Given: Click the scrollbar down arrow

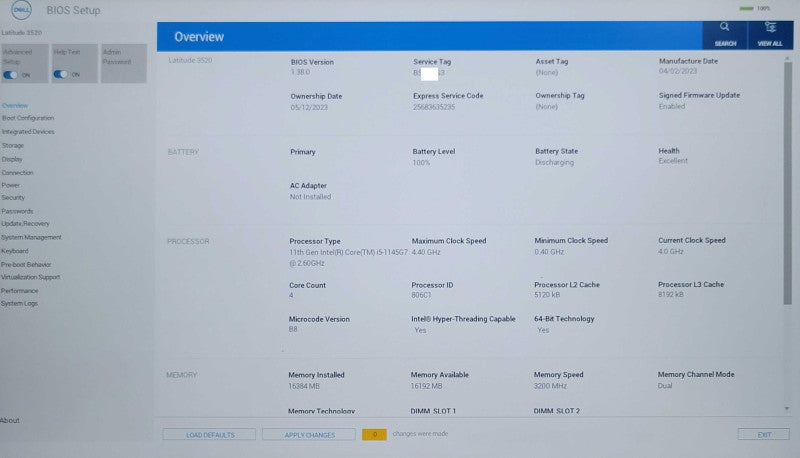Looking at the screenshot, I should (787, 409).
